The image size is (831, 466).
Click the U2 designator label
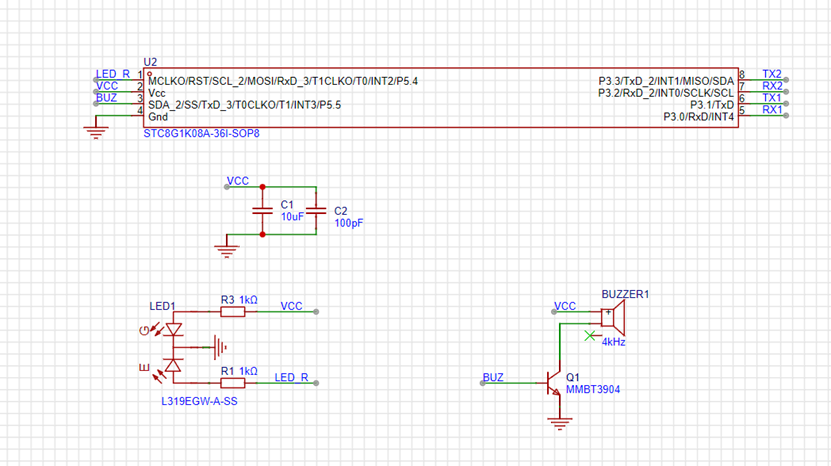150,62
